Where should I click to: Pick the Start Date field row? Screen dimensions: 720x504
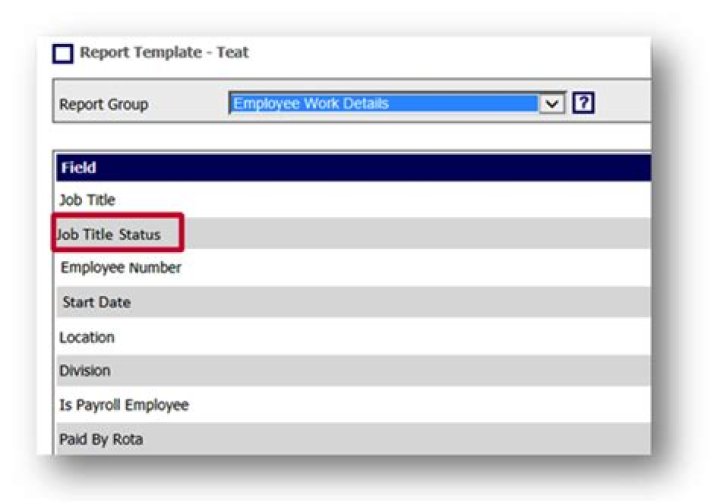pos(353,302)
